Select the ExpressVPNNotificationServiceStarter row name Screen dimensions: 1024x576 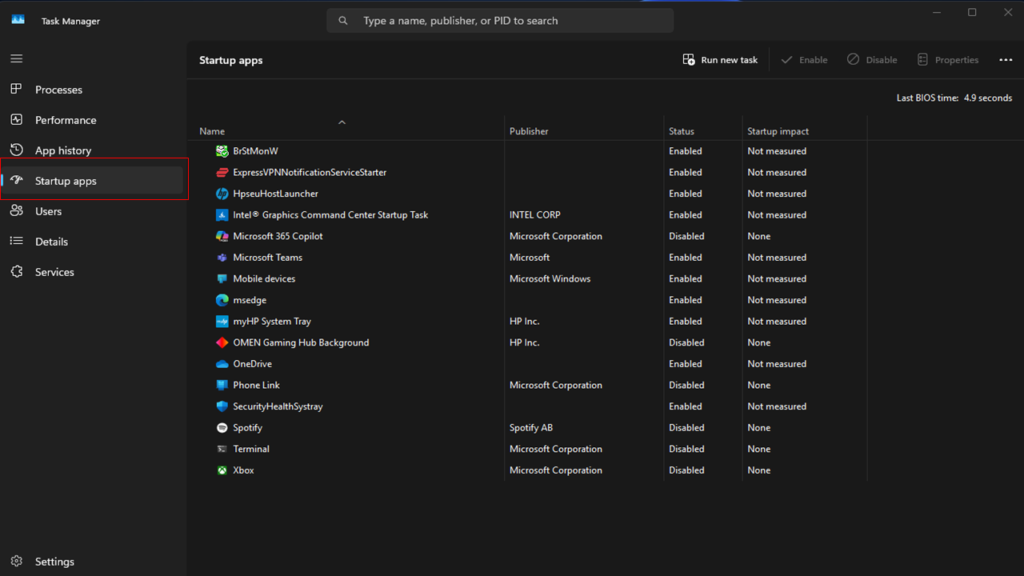click(310, 172)
